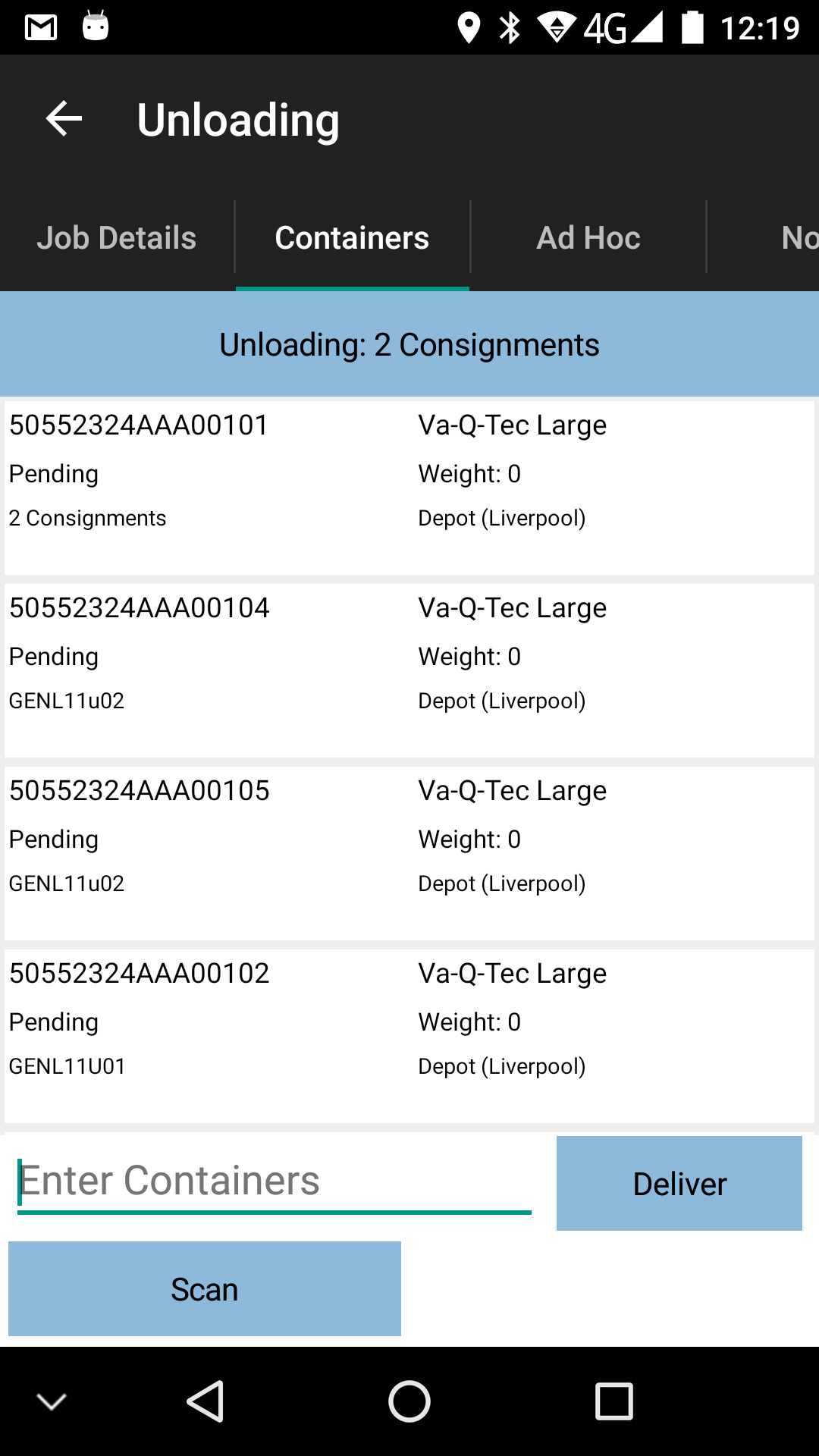Focus the Enter Containers input field
819x1456 pixels.
(275, 1181)
